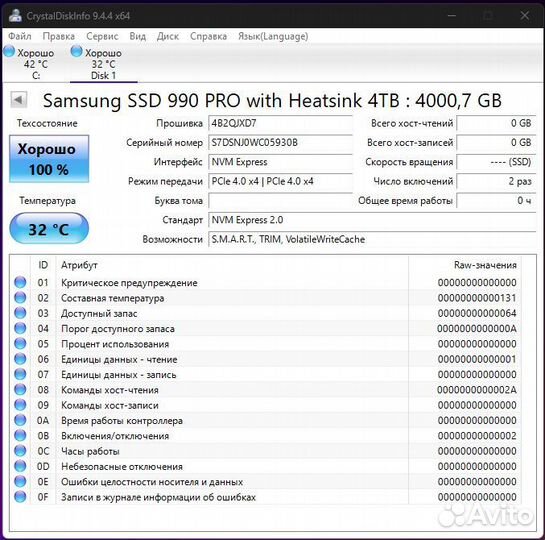Select attribute text Команды хост-чтения
Viewport: 545px width, 540px height.
click(110, 390)
